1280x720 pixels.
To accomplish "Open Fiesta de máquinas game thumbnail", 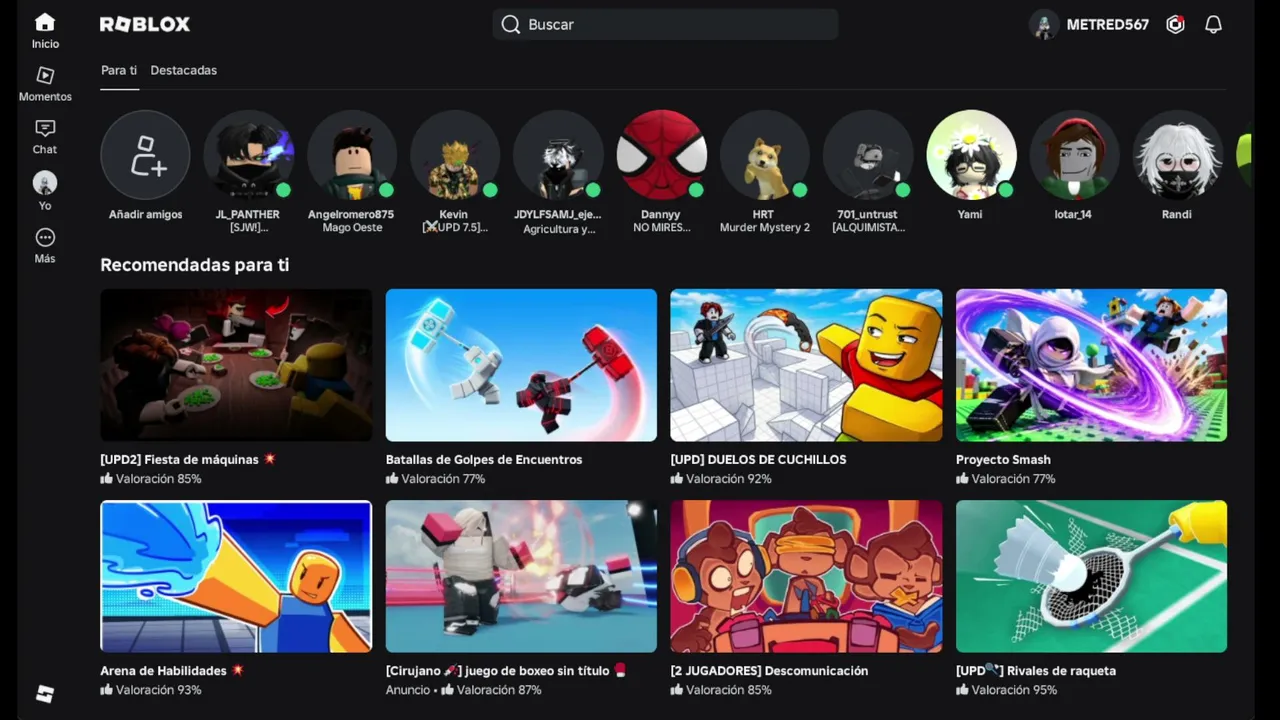I will pos(236,365).
